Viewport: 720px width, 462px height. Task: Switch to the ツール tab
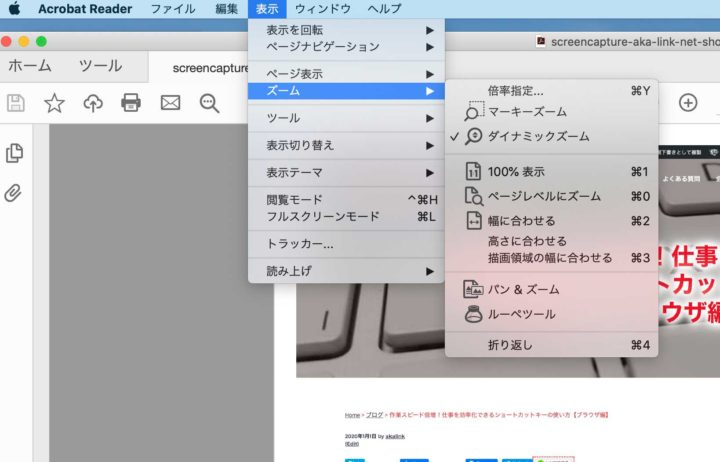coord(100,66)
